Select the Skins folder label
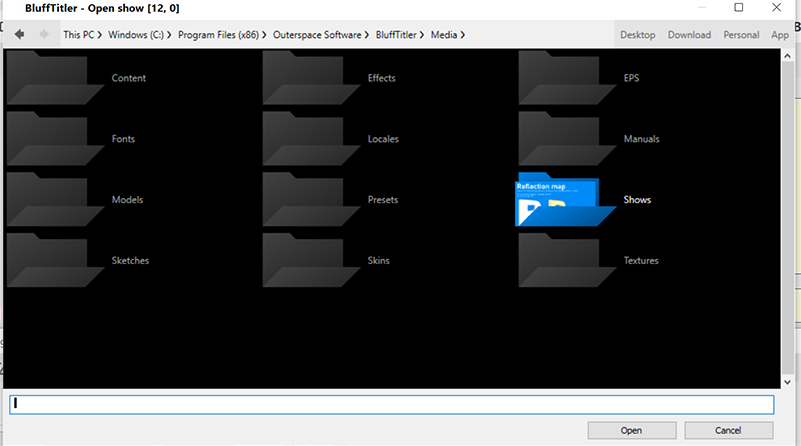Image resolution: width=801 pixels, height=446 pixels. tap(379, 261)
